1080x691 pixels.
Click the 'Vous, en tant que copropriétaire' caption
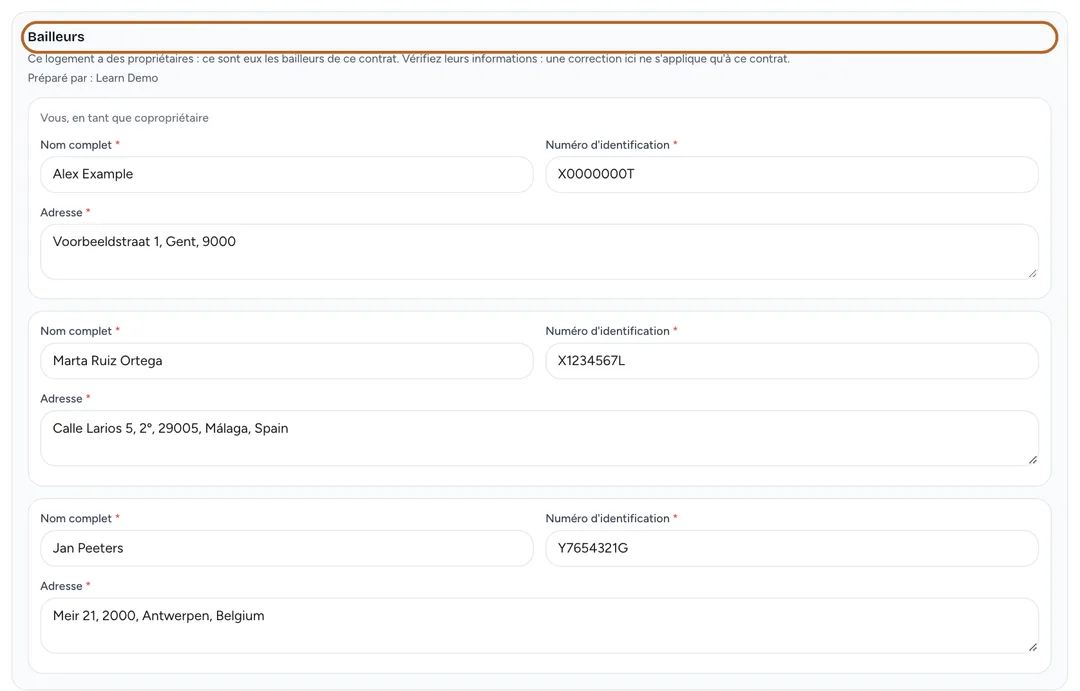[x=125, y=118]
